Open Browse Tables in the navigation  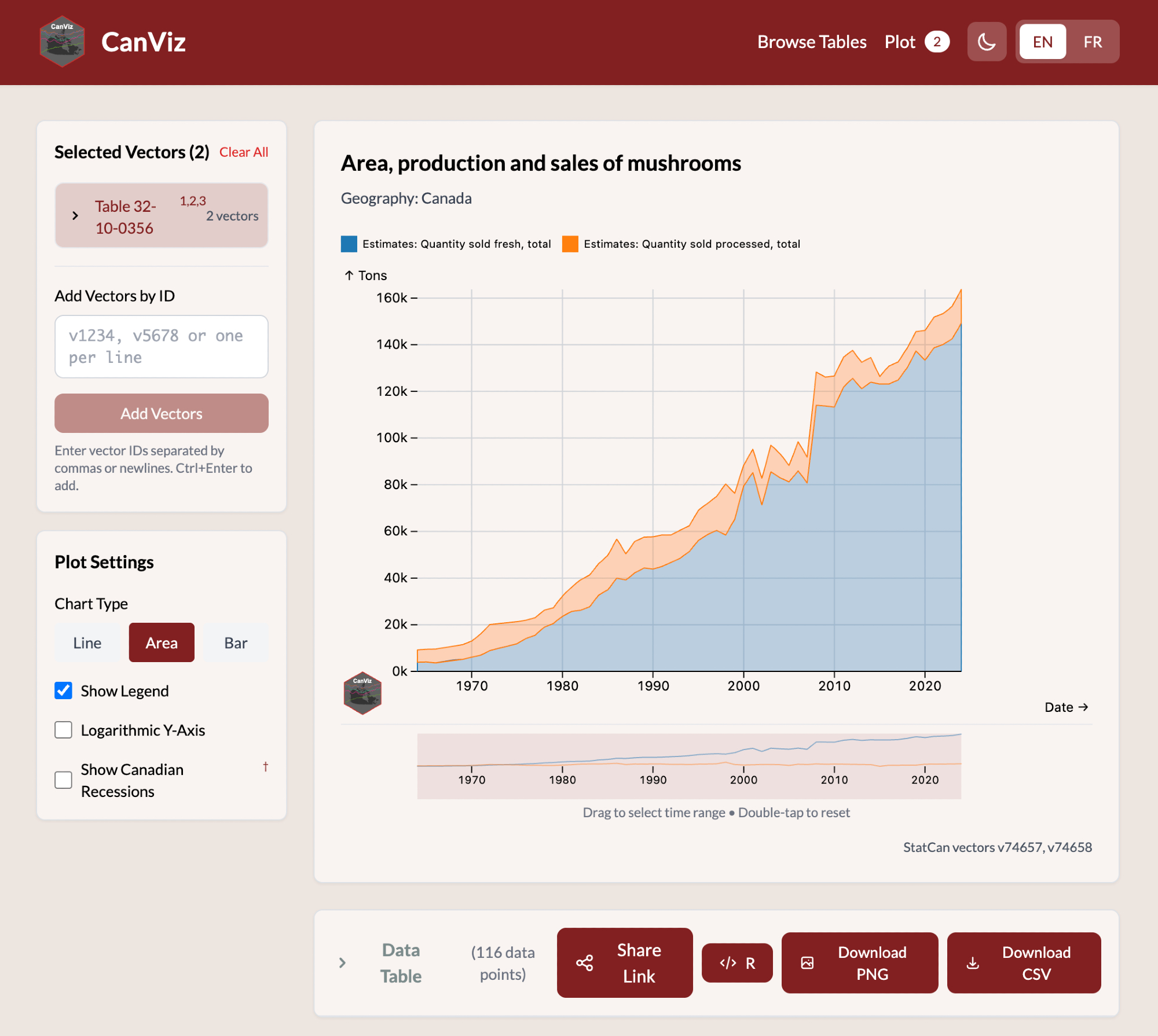[812, 42]
